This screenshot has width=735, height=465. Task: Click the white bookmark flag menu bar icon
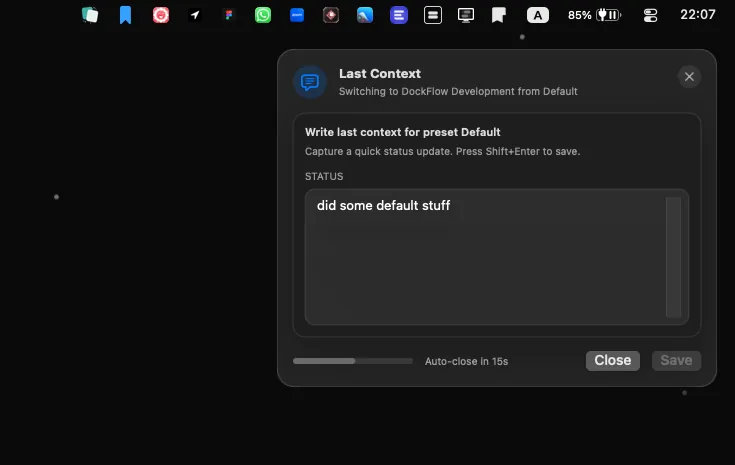[x=499, y=15]
